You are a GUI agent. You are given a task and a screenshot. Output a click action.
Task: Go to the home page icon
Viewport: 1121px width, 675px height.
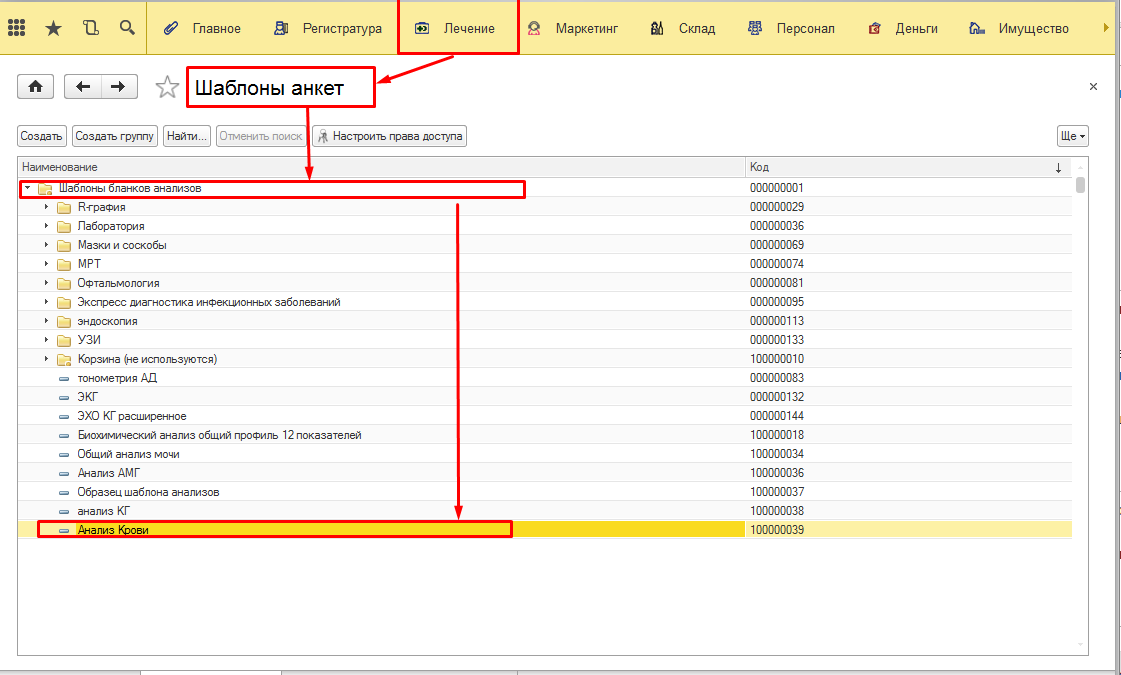coord(35,87)
